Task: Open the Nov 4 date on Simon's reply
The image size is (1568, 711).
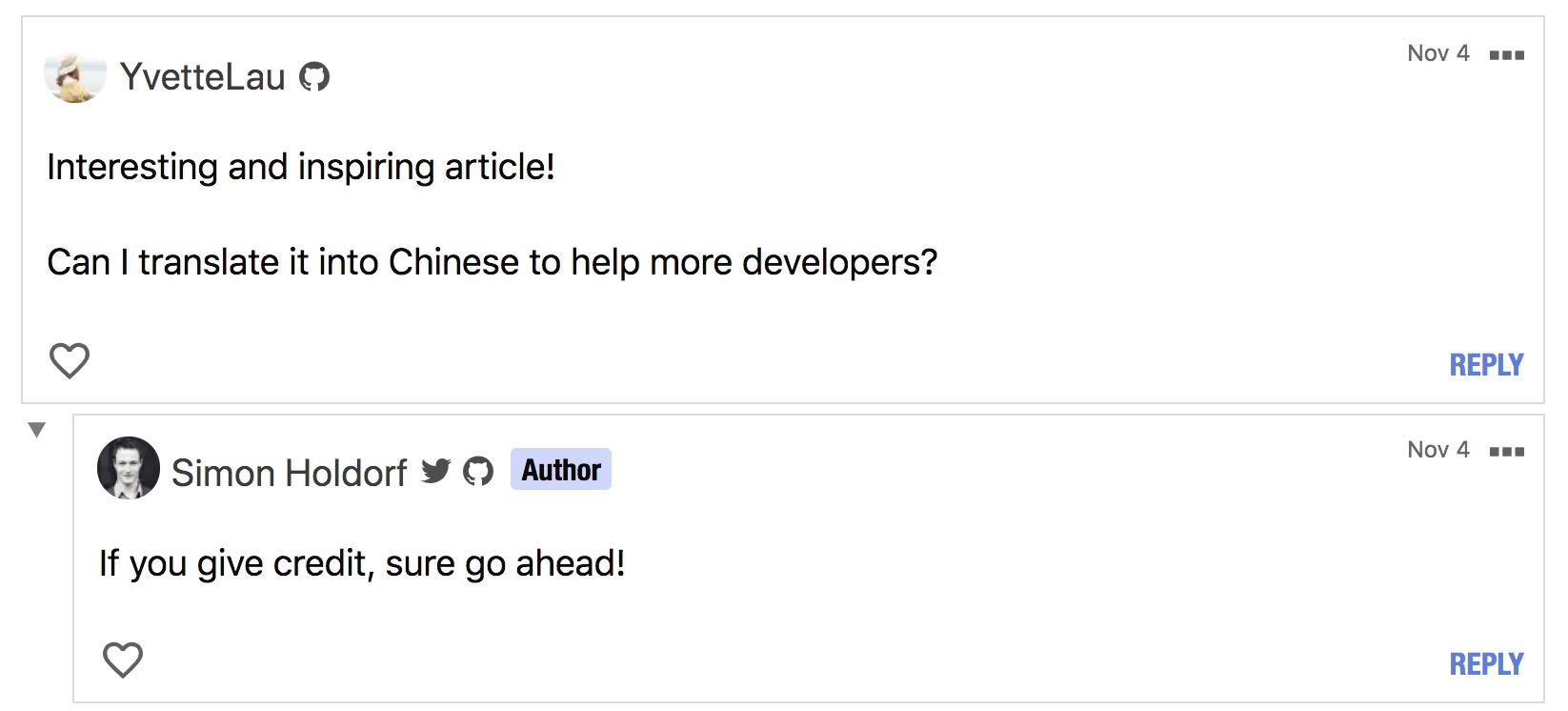Action: coord(1438,450)
